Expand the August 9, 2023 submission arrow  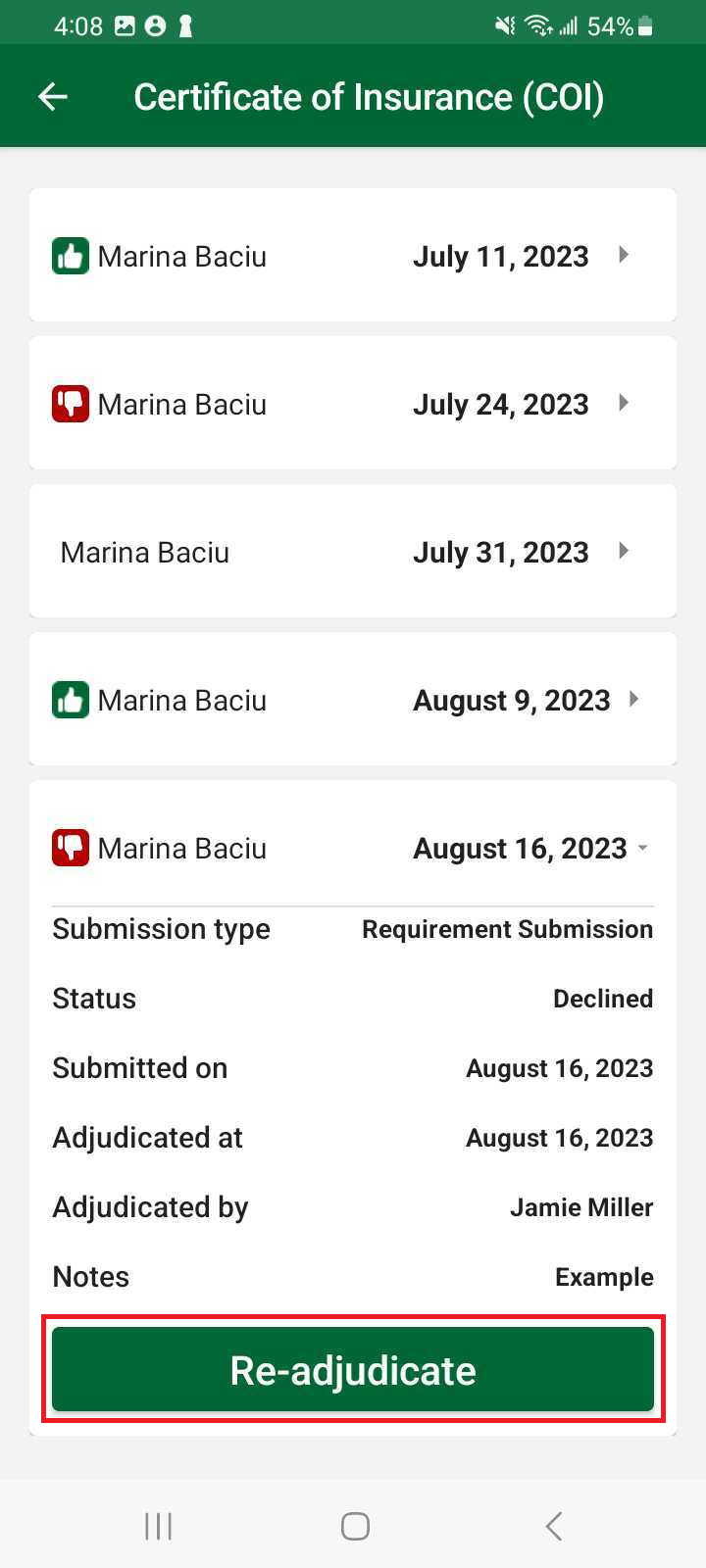click(634, 699)
